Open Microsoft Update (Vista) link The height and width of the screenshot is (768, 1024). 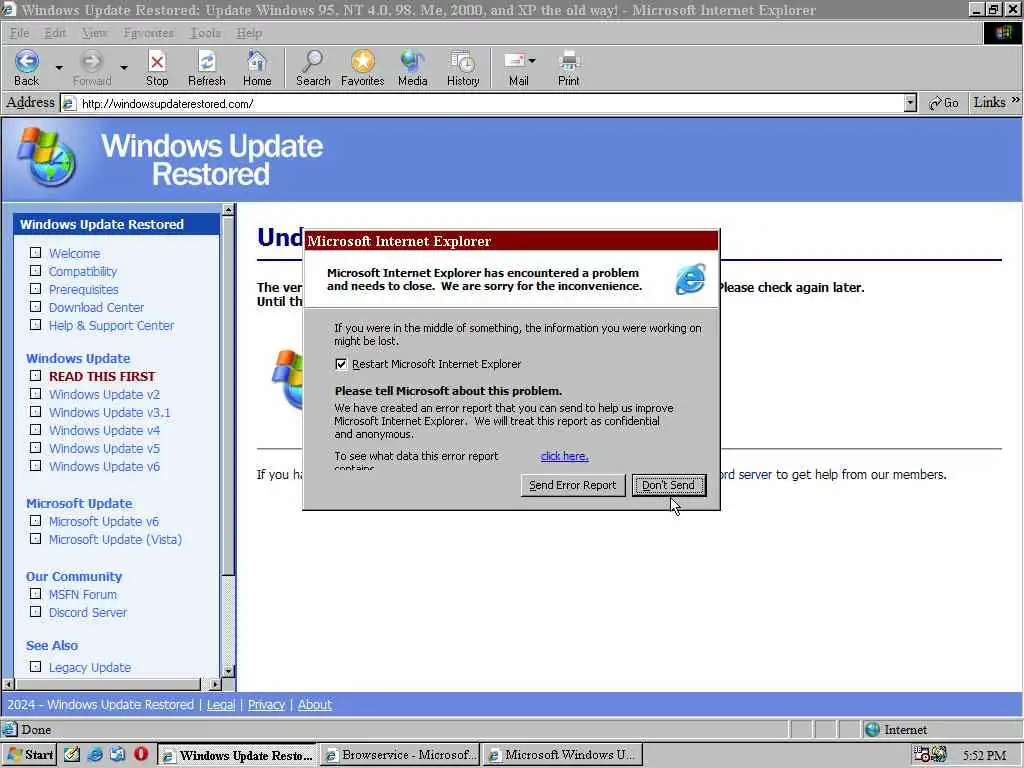(x=116, y=539)
